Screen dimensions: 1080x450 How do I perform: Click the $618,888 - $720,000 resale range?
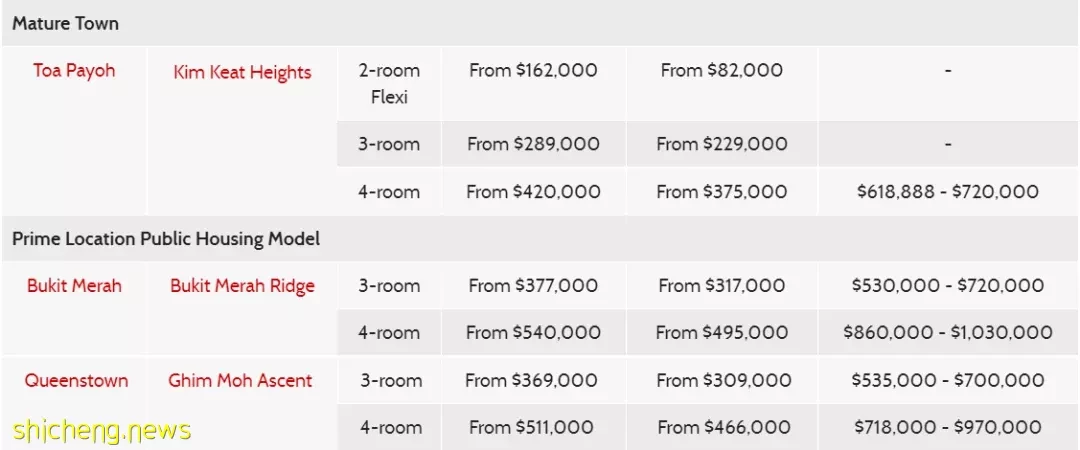pyautogui.click(x=948, y=192)
